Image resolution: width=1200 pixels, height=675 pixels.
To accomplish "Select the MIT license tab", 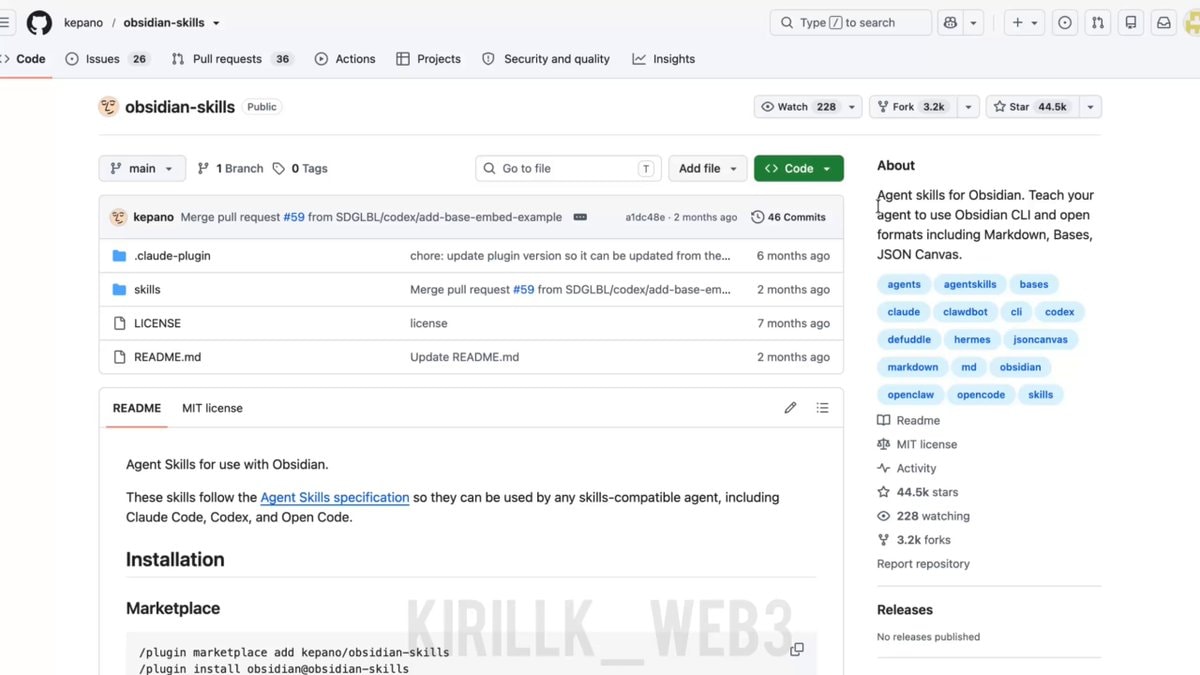I will coord(212,408).
